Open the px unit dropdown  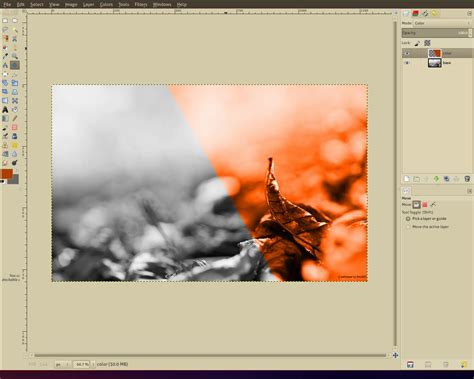click(62, 364)
